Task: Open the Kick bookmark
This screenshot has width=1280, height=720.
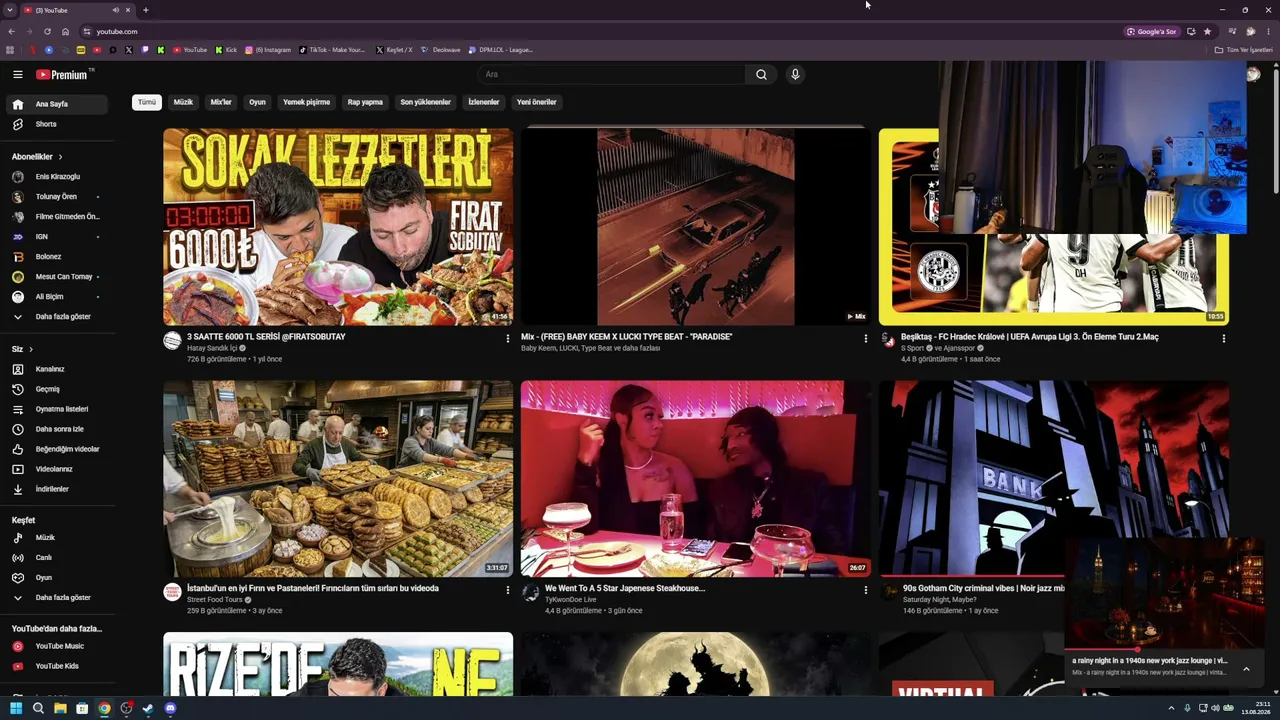Action: [x=227, y=50]
